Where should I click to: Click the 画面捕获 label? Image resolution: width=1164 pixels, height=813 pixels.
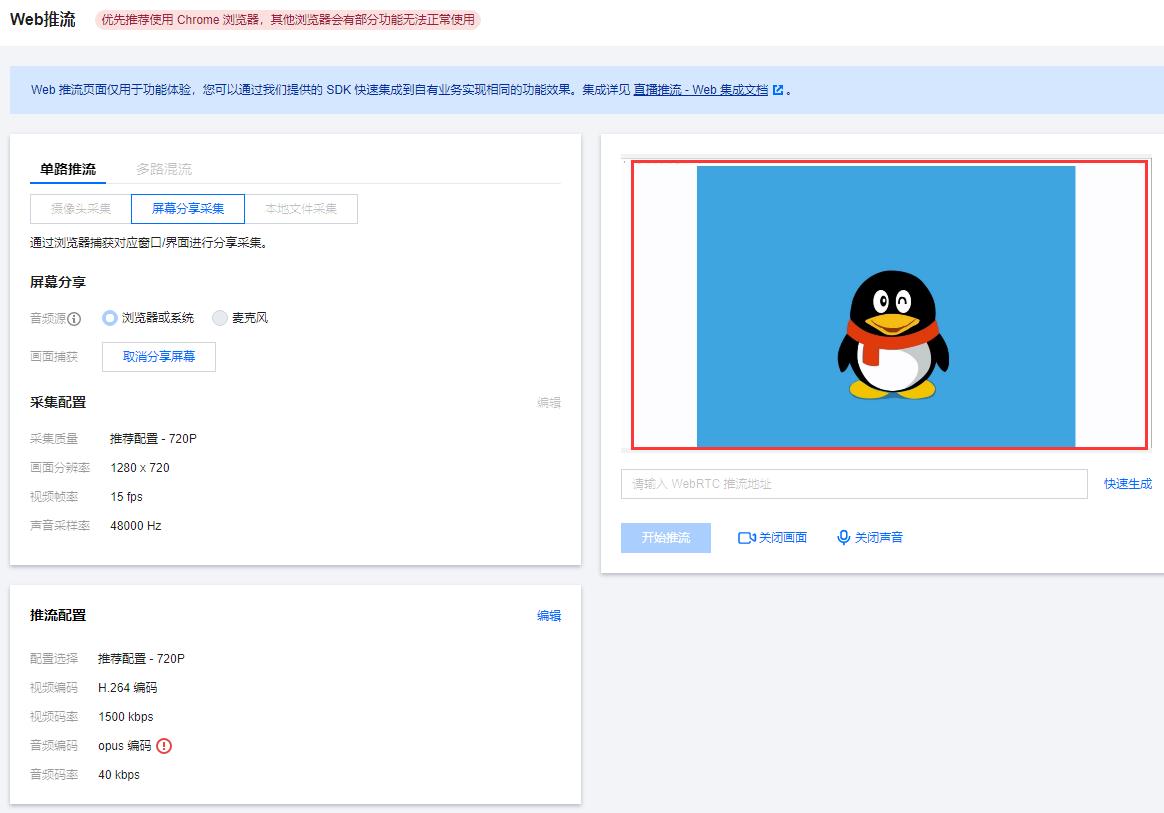(54, 356)
